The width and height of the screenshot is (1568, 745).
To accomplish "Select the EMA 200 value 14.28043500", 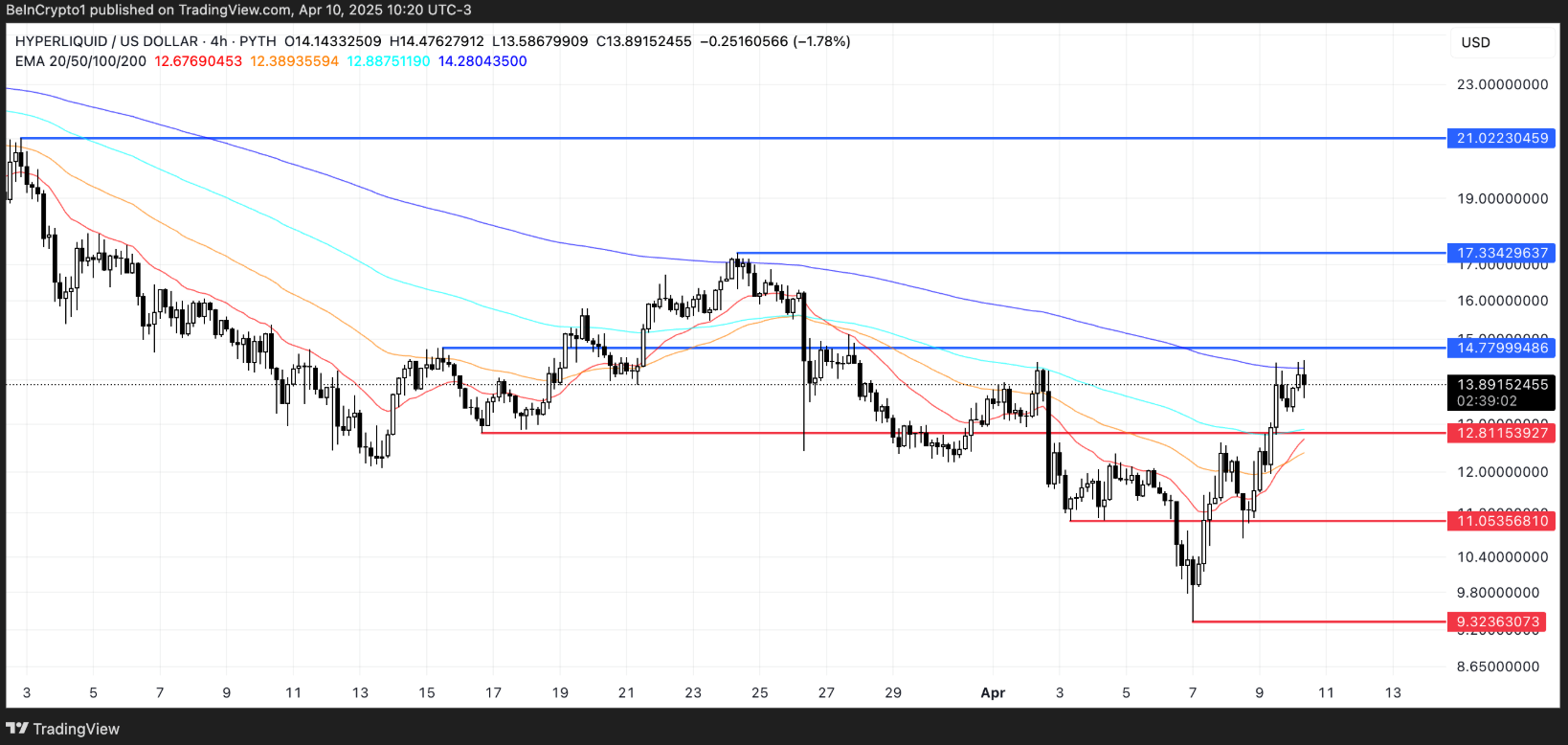I will (482, 61).
